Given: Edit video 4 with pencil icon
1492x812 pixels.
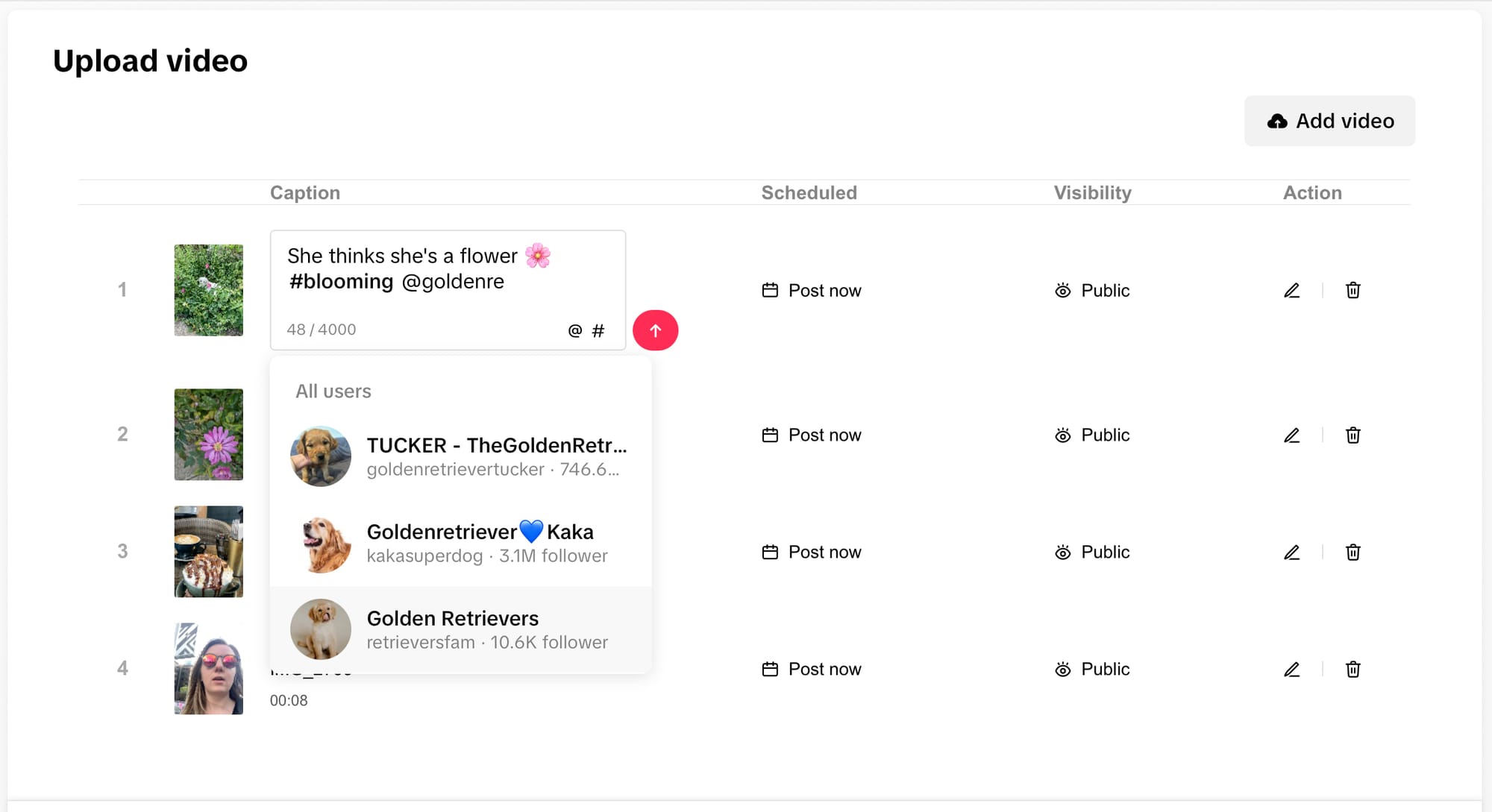Looking at the screenshot, I should (x=1292, y=669).
